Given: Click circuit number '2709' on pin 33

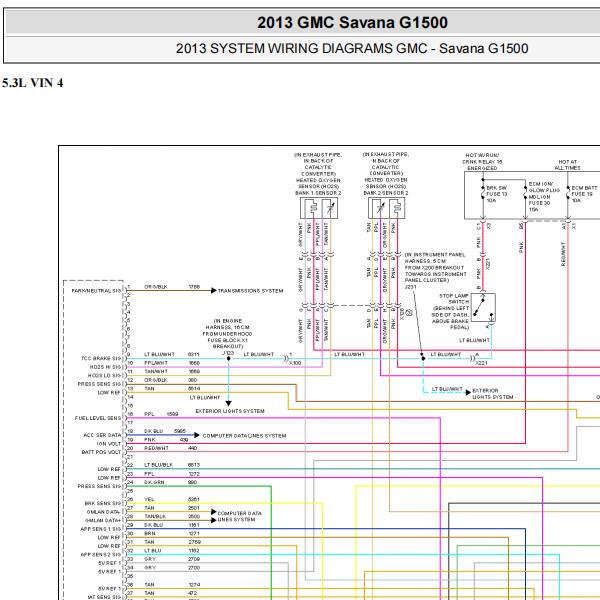Looking at the screenshot, I should 194,559.
